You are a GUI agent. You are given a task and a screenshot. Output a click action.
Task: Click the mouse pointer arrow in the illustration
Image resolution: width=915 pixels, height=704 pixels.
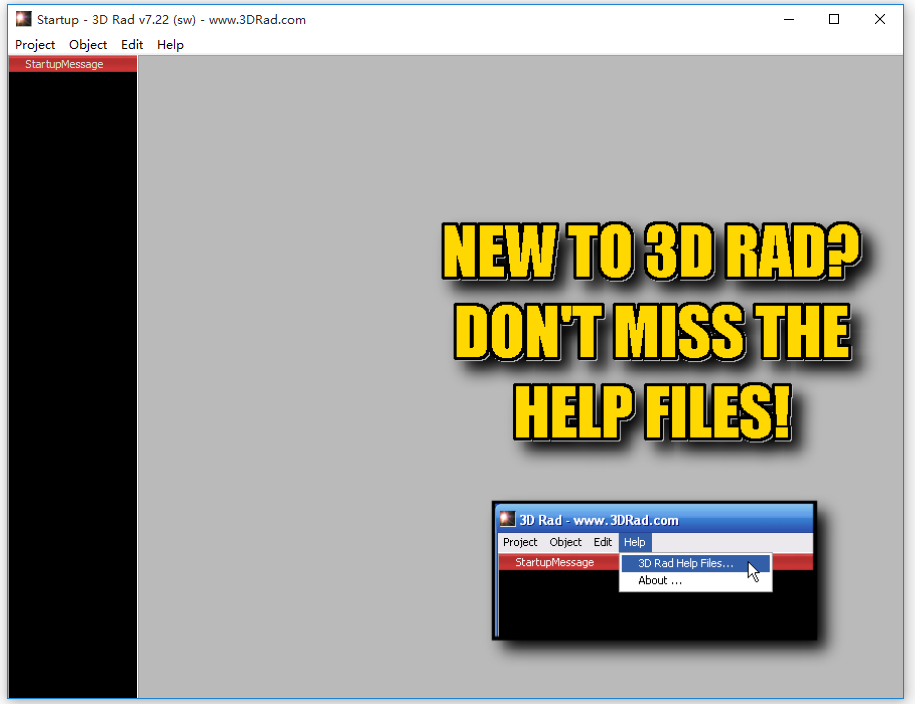tap(753, 571)
